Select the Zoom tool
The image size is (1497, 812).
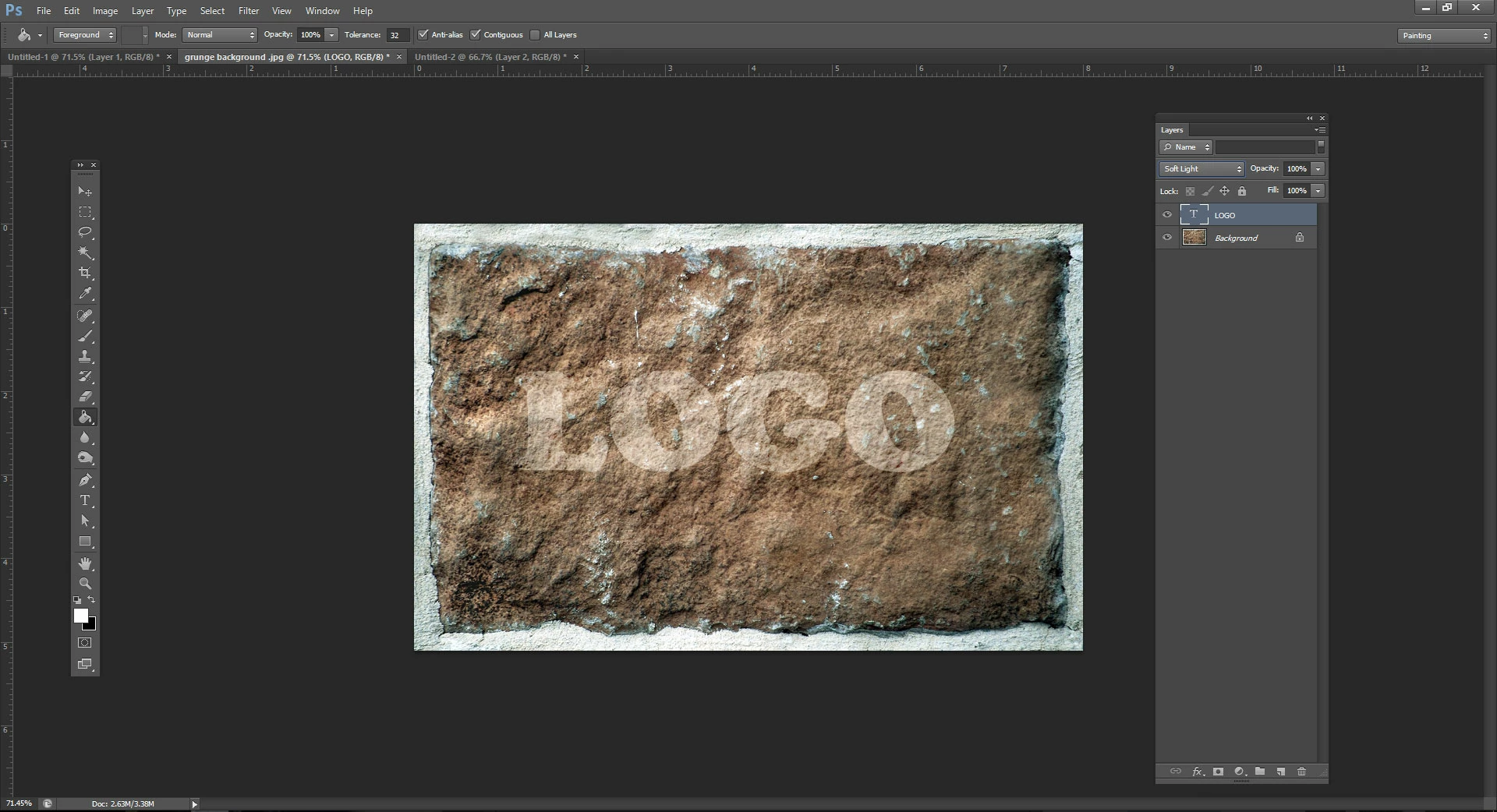click(85, 584)
